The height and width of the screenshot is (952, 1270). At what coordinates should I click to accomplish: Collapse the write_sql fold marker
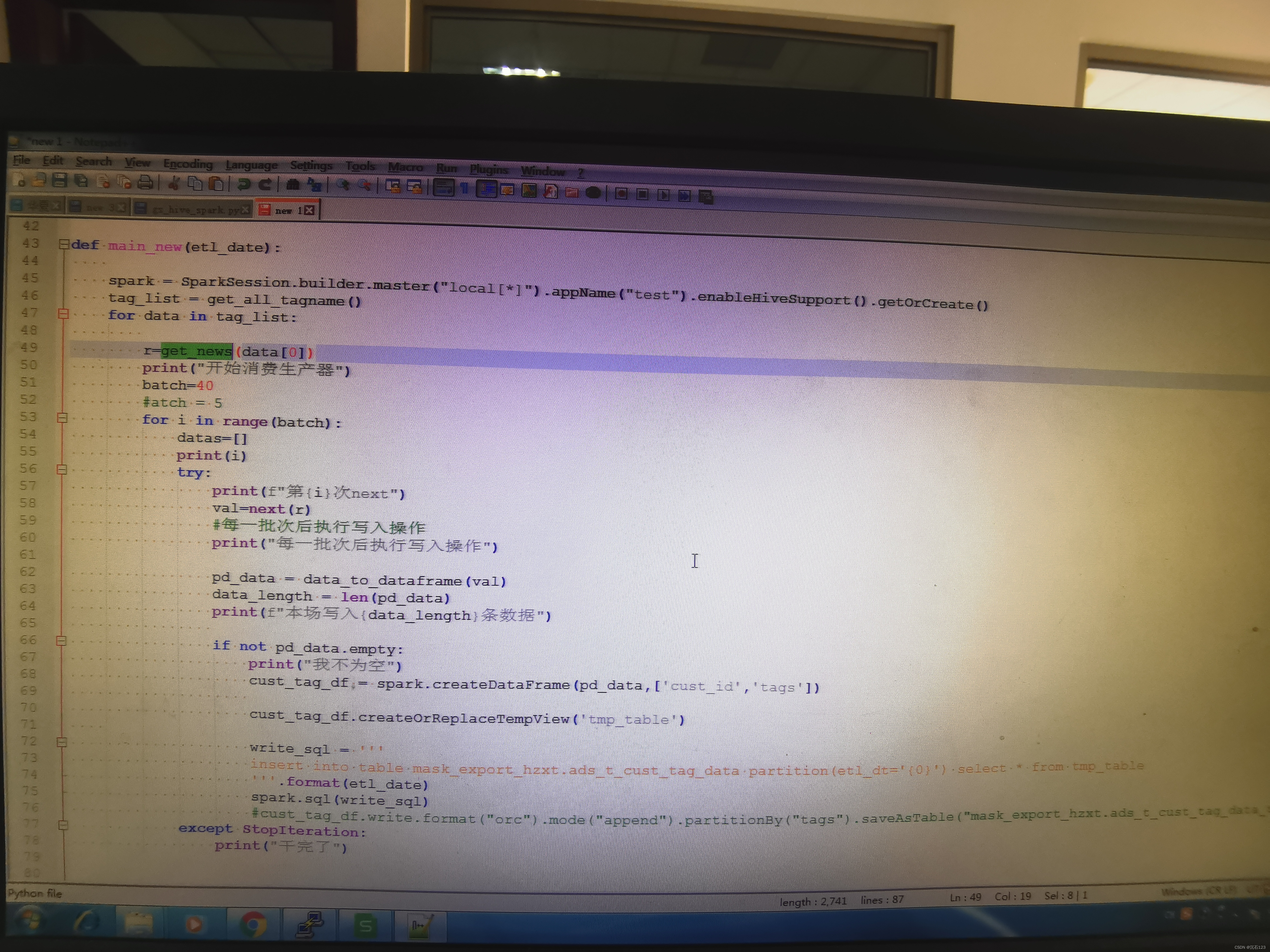tap(62, 742)
